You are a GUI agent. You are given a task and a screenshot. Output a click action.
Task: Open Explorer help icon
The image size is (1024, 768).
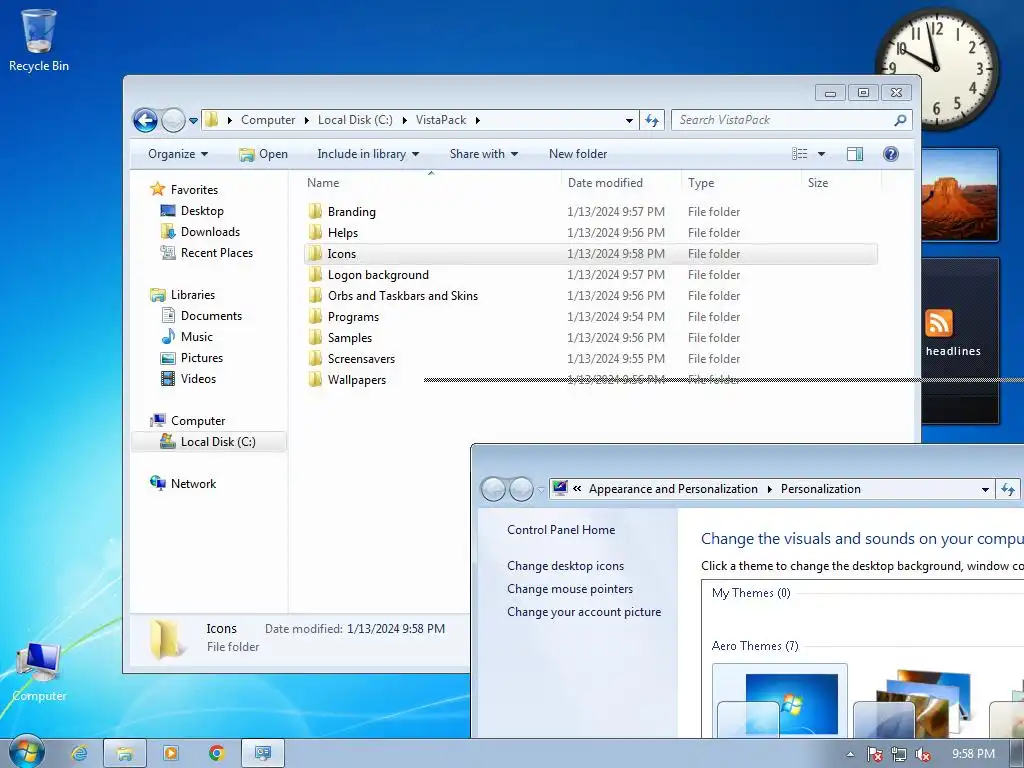click(891, 154)
